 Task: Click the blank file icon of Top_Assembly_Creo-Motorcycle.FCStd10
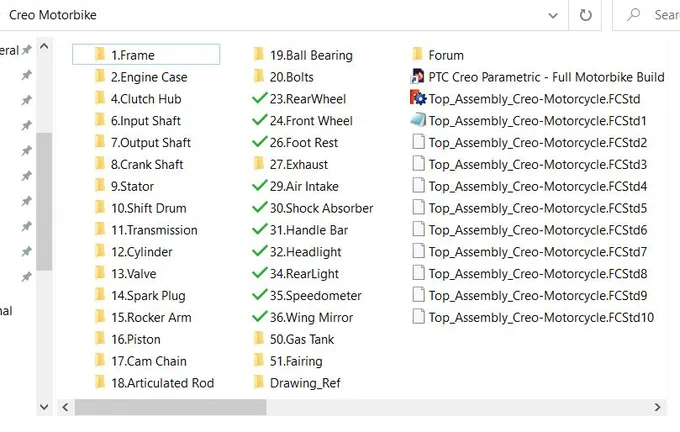pos(418,316)
